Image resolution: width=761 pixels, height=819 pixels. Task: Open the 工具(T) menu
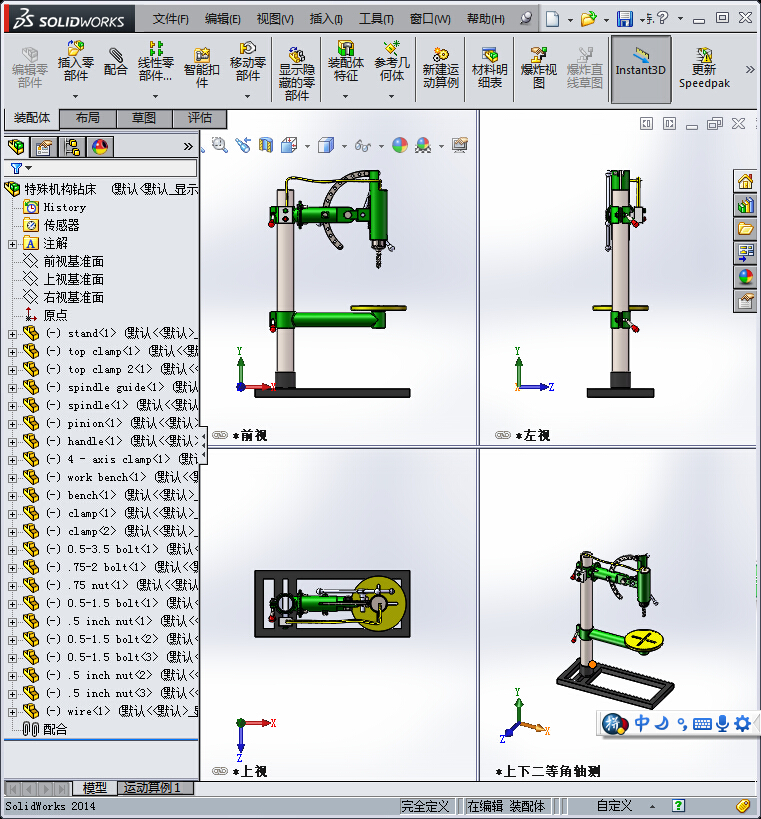point(376,19)
